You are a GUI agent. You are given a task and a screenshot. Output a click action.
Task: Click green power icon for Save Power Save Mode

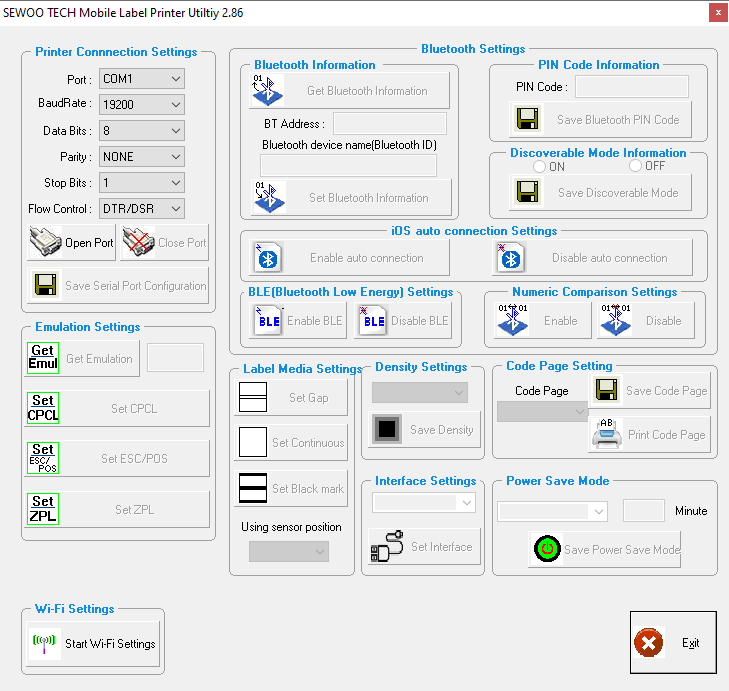click(547, 549)
